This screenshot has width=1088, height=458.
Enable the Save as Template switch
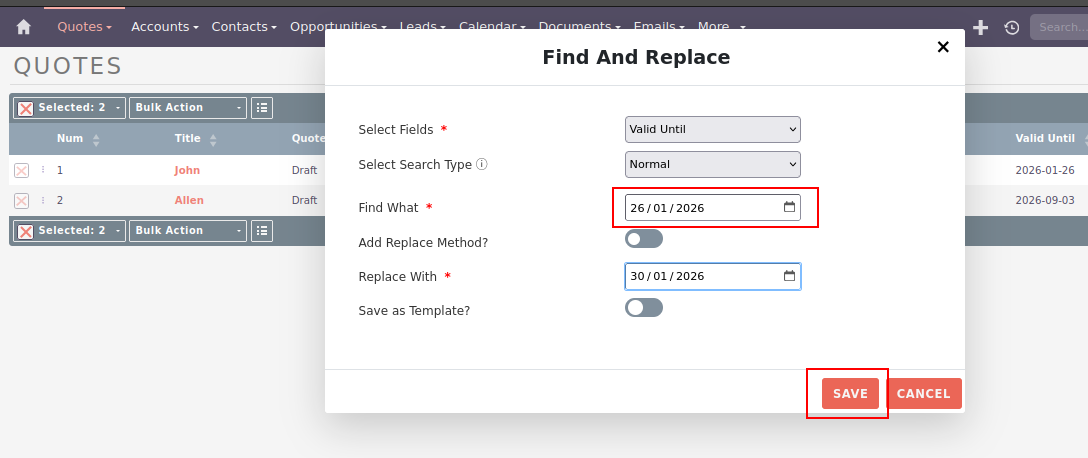click(x=643, y=308)
